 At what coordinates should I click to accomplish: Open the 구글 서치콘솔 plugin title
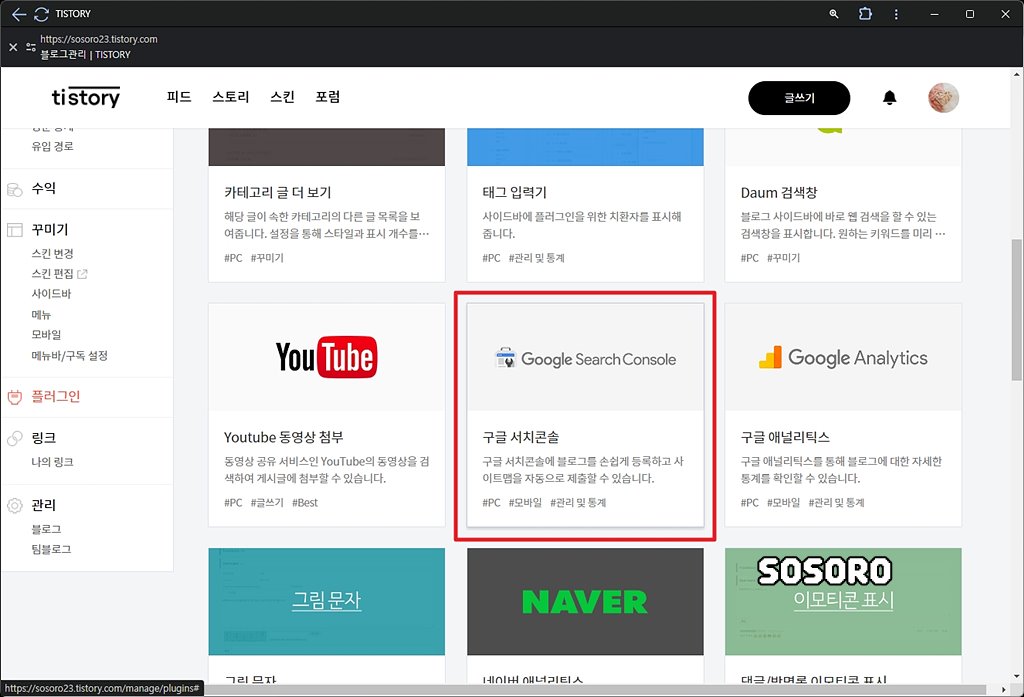click(520, 437)
